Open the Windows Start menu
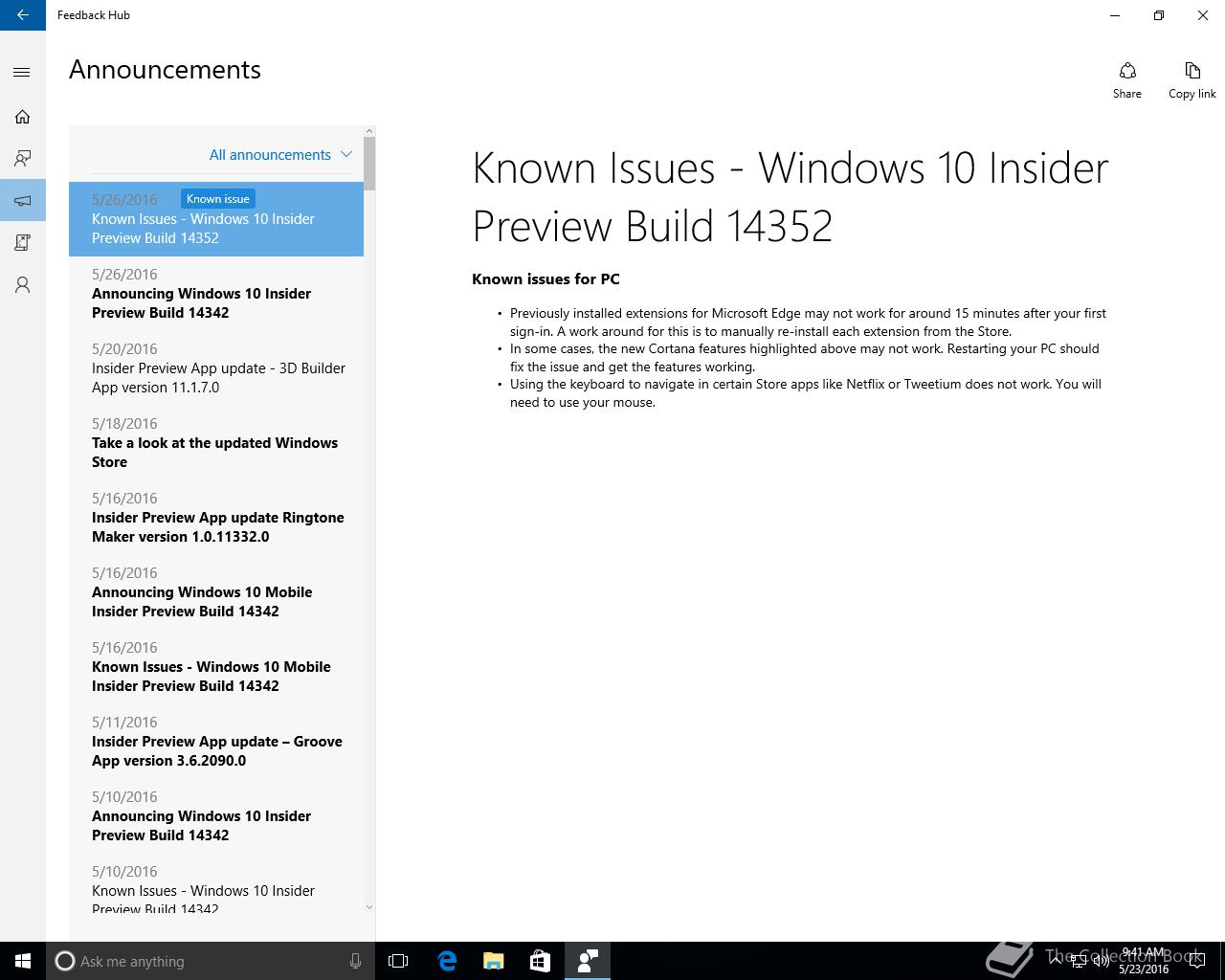 [23, 961]
